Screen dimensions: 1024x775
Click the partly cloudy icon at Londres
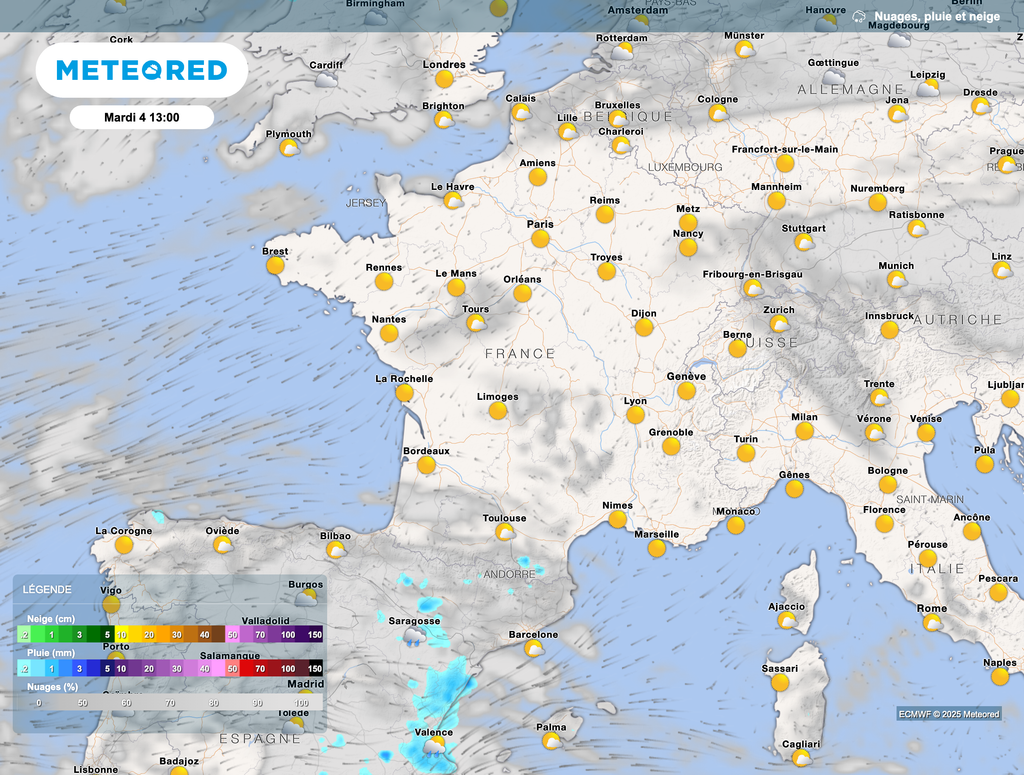[x=444, y=79]
